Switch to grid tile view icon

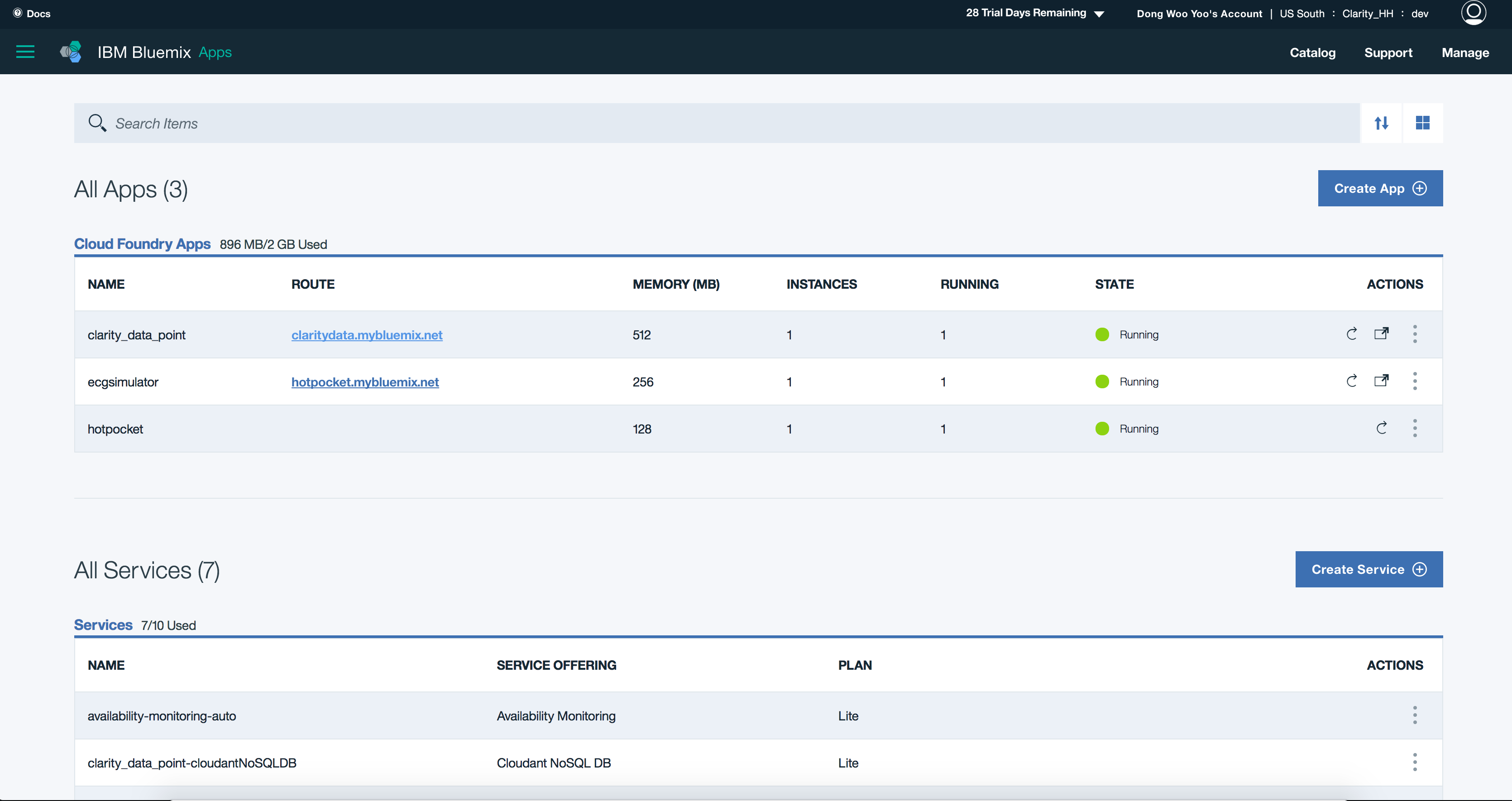click(1422, 123)
